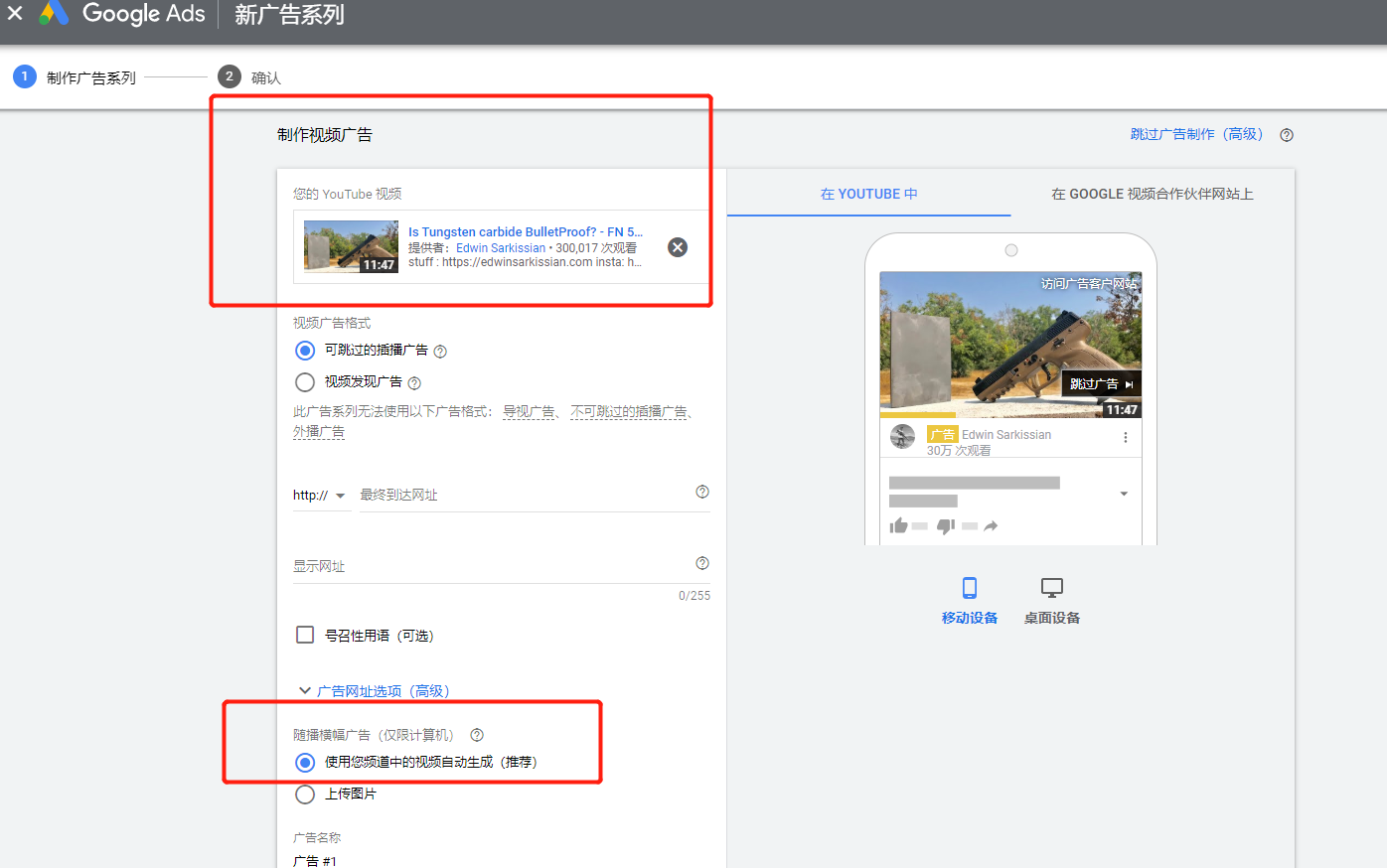Open help icon for 可跳过的插播广告
Image resolution: width=1387 pixels, height=868 pixels.
[440, 352]
